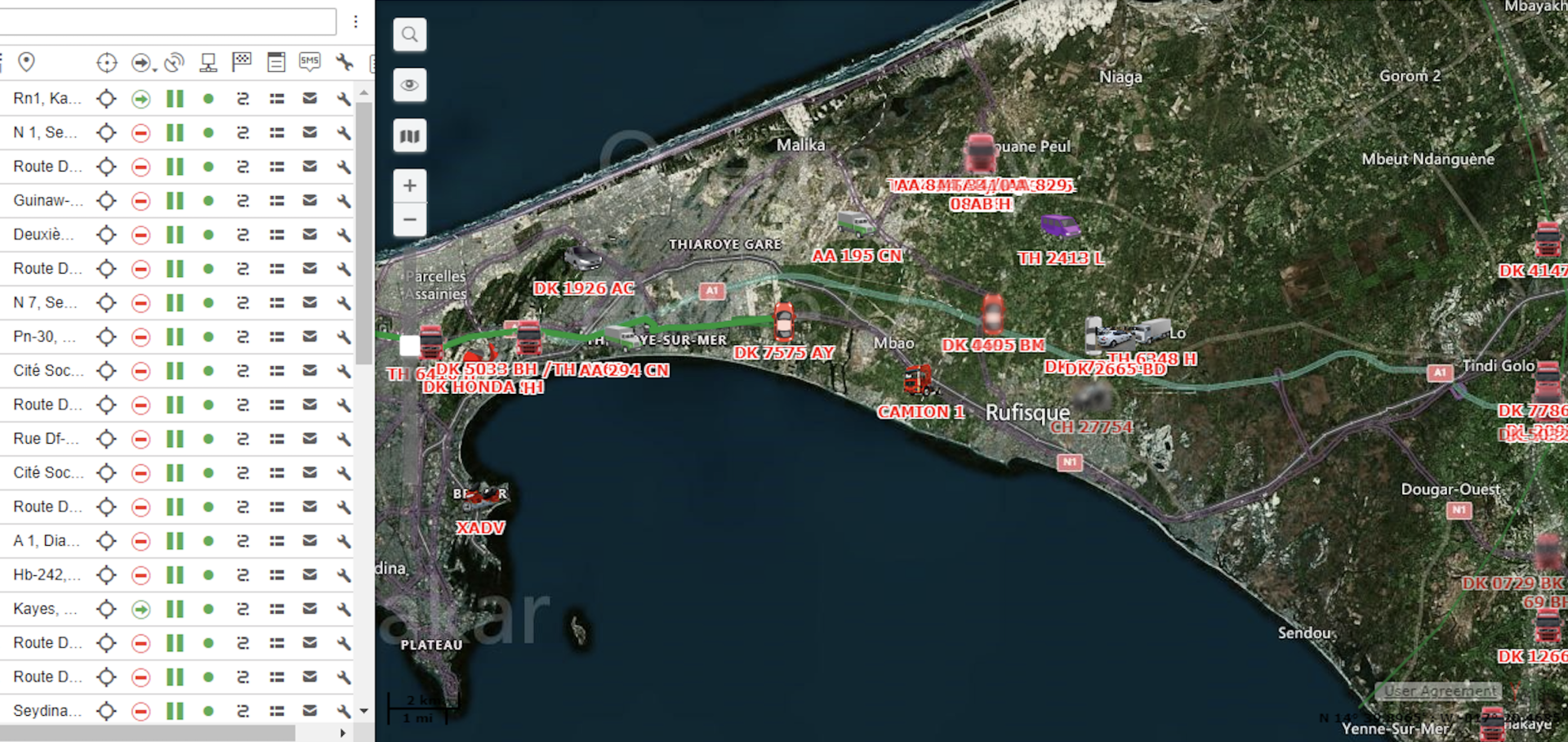Screen dimensions: 1568x742
Task: Click the DK 1926 AC car on map
Action: click(x=582, y=258)
